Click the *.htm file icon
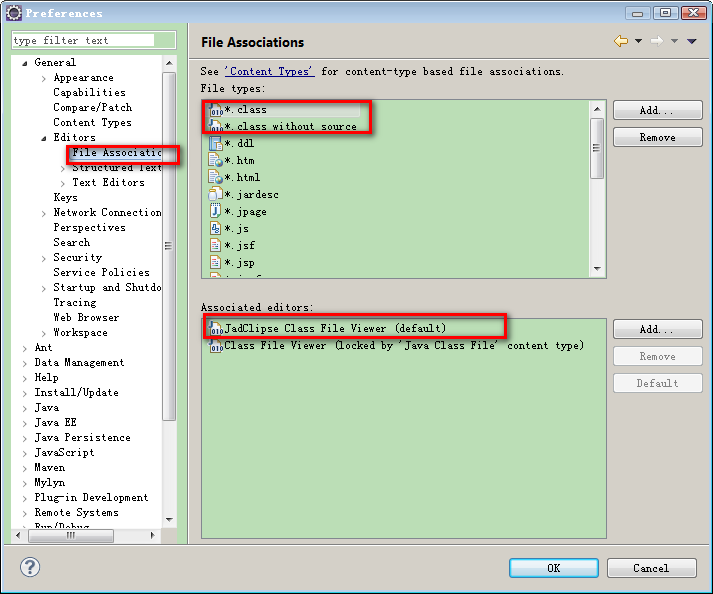This screenshot has width=713, height=594. click(x=216, y=160)
